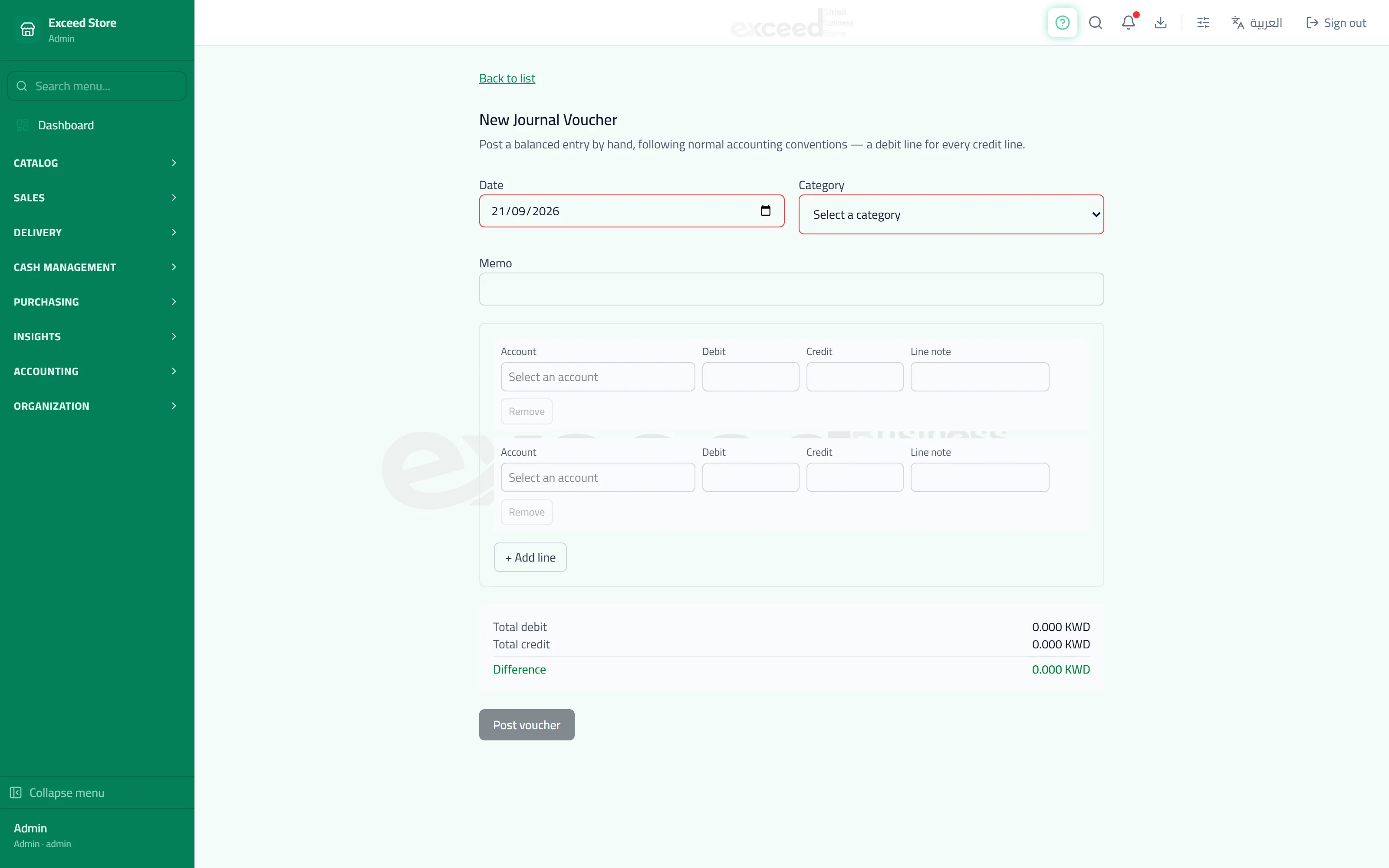Open the SALES sidebar section
Image resolution: width=1389 pixels, height=868 pixels.
(96, 197)
